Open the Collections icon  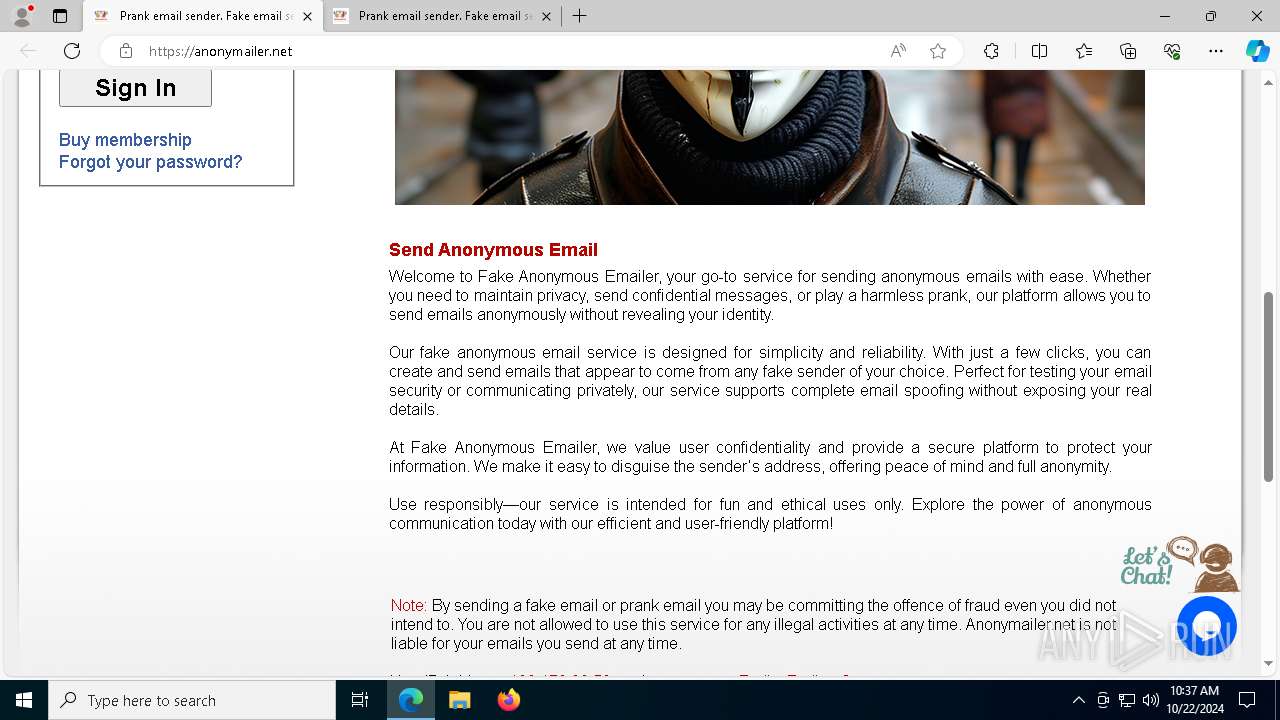(1128, 51)
